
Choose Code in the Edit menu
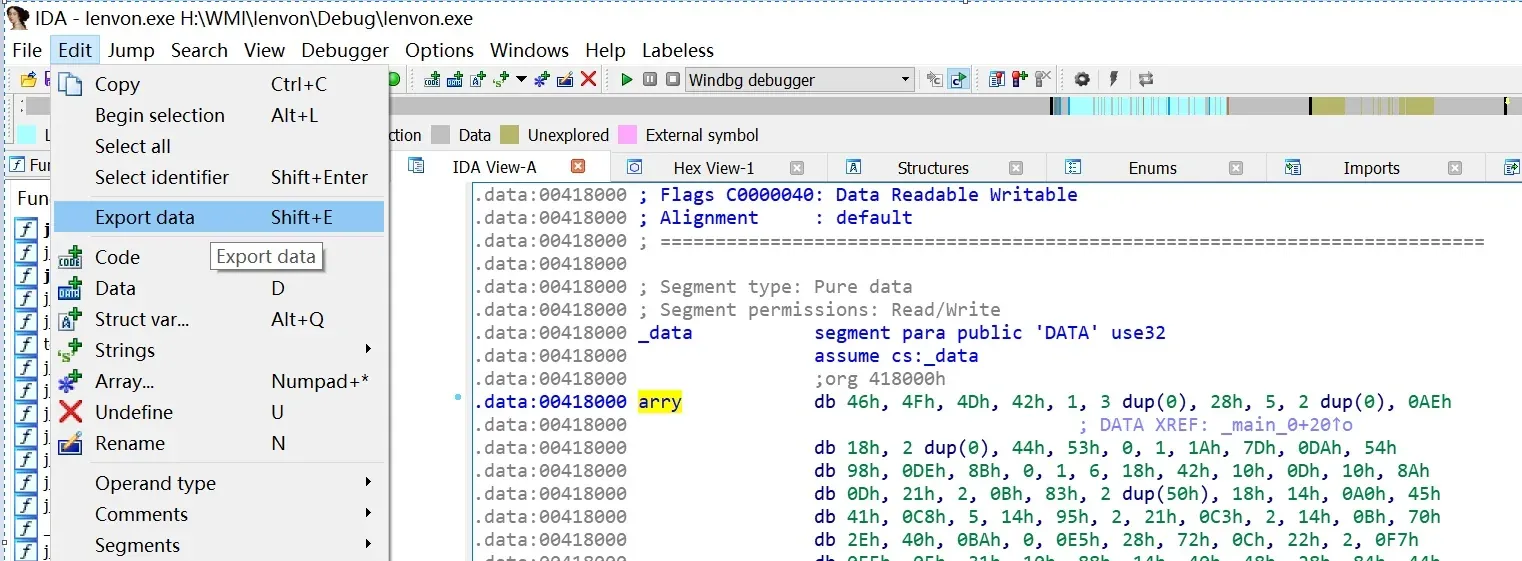(x=219, y=257)
